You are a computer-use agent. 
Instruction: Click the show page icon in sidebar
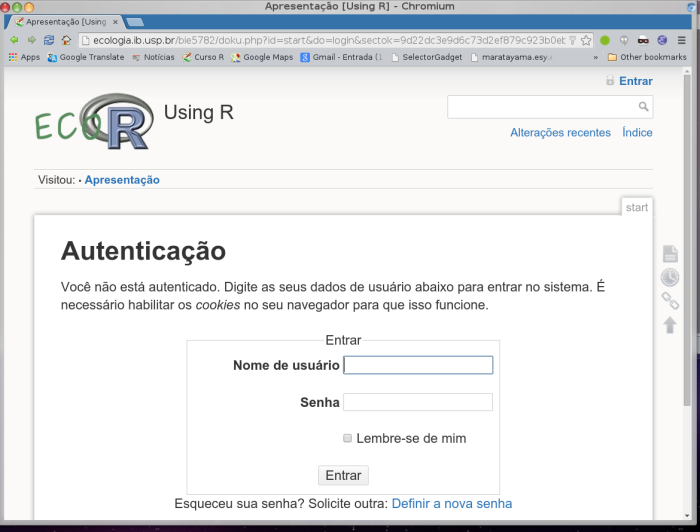670,254
